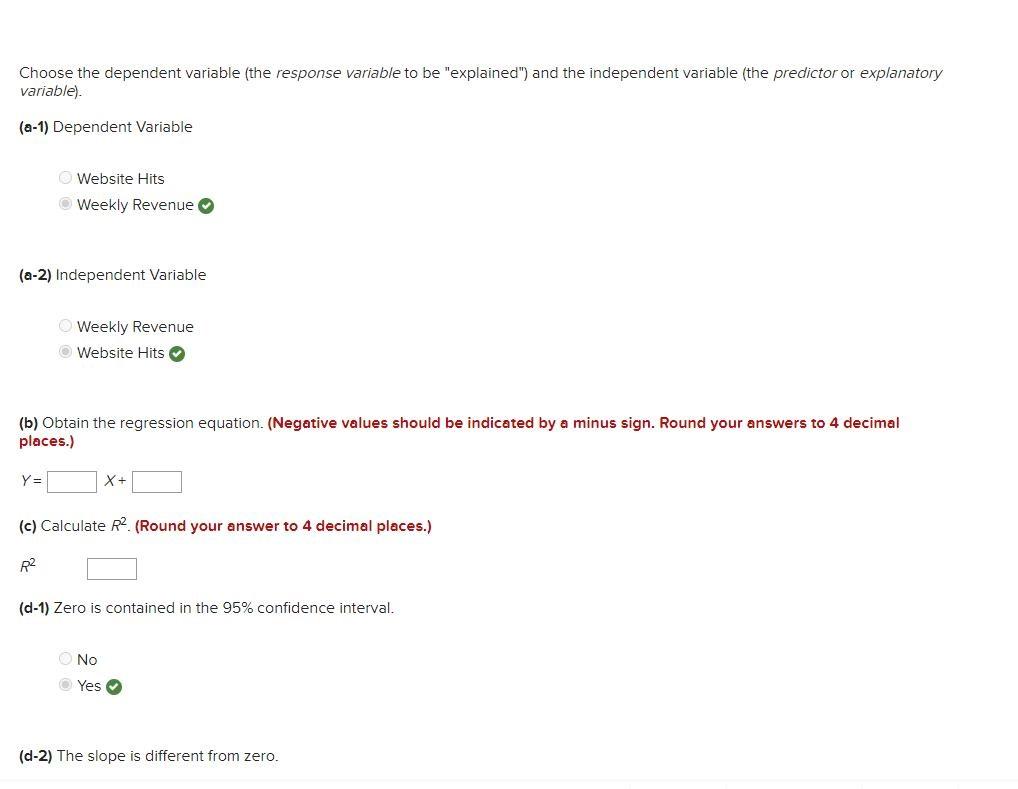This screenshot has width=1018, height=789.
Task: Select Weekly Revenue as dependent variable
Action: point(65,203)
